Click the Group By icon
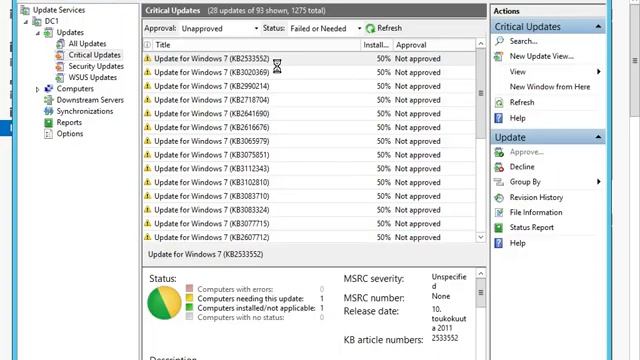The width and height of the screenshot is (640, 360). coord(499,182)
